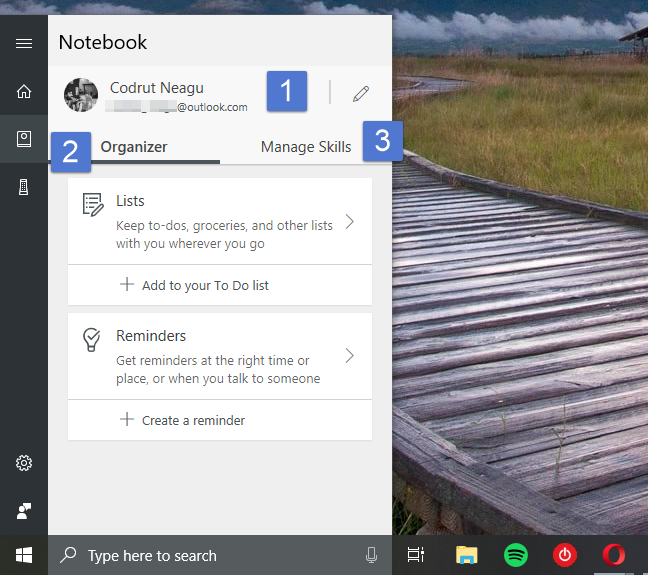Activate the microphone icon in search box
The image size is (648, 575).
(372, 555)
